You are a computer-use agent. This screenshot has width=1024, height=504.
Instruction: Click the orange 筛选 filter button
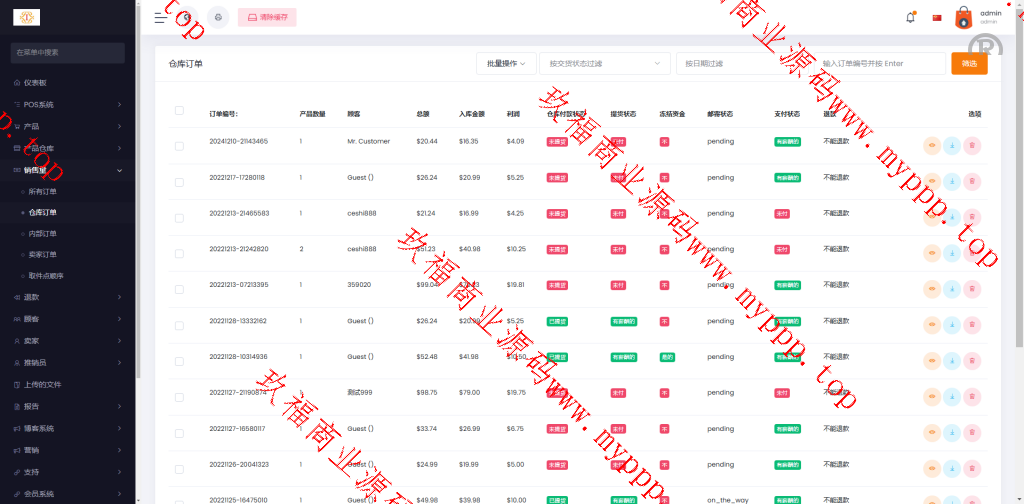[x=969, y=63]
